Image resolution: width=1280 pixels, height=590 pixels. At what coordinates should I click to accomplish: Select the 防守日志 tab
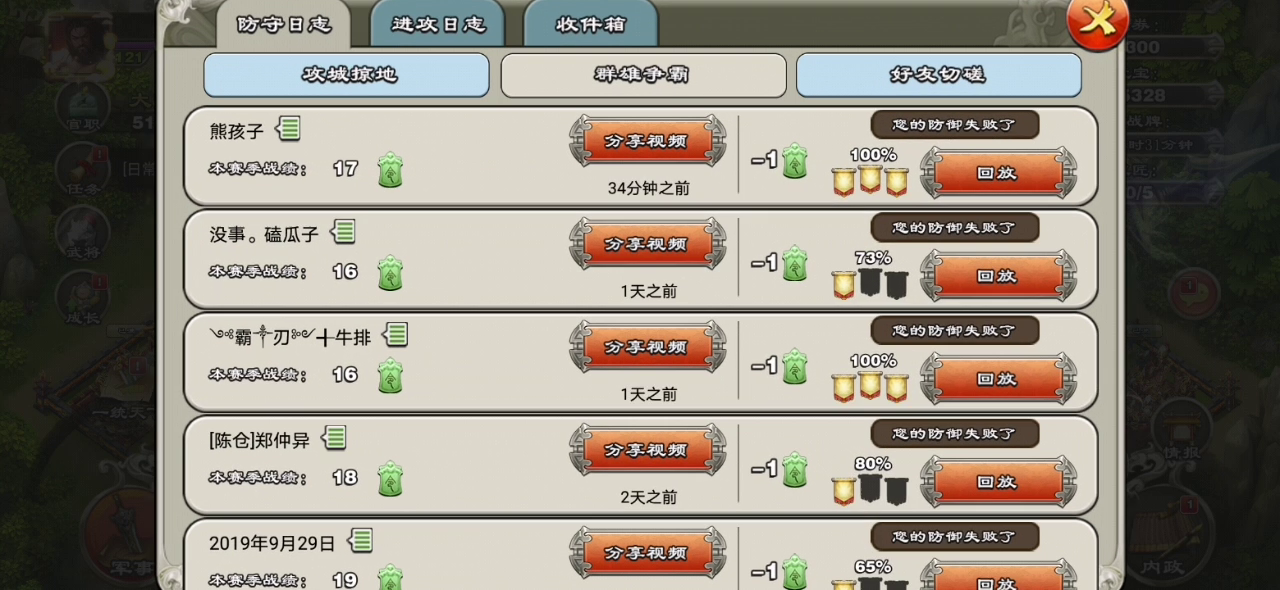pos(284,24)
